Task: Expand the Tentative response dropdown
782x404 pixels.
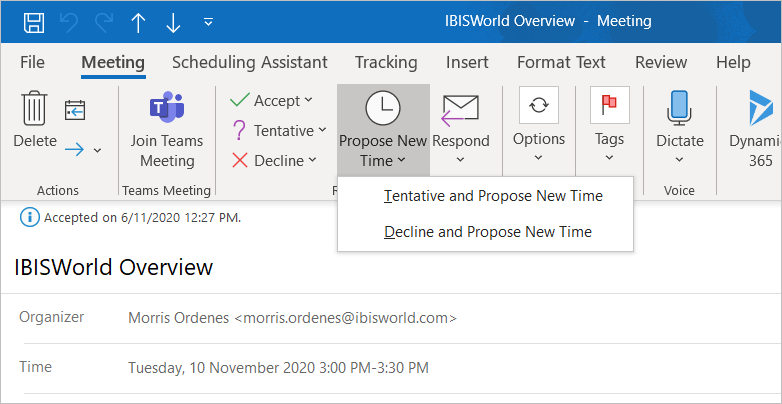Action: click(x=322, y=130)
